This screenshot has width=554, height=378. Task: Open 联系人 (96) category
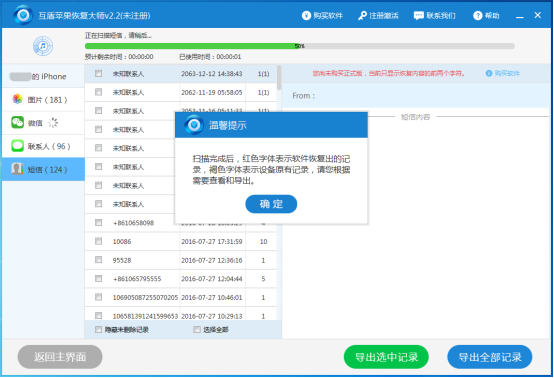(43, 146)
